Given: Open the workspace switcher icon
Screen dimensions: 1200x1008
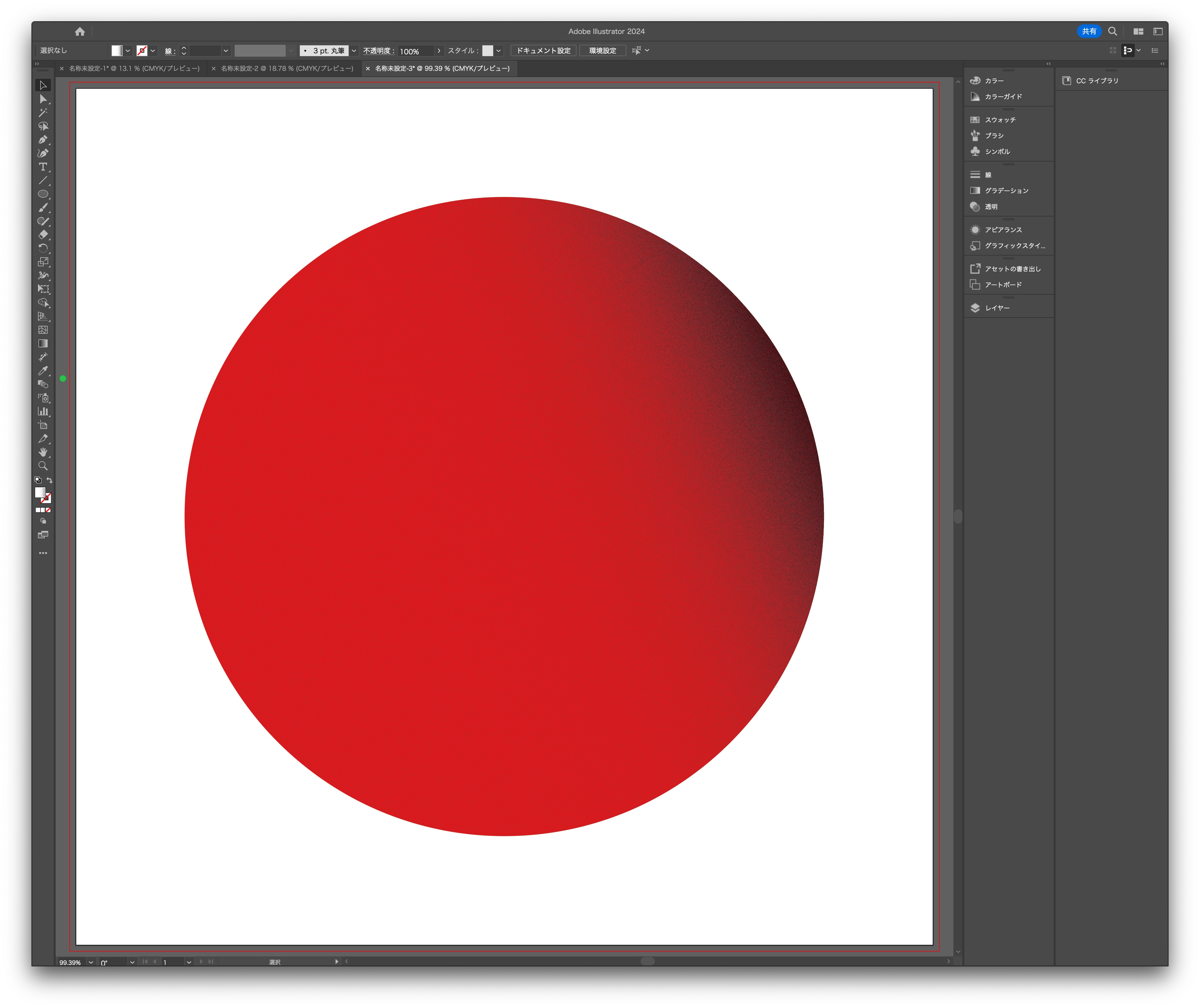Looking at the screenshot, I should 1158,31.
